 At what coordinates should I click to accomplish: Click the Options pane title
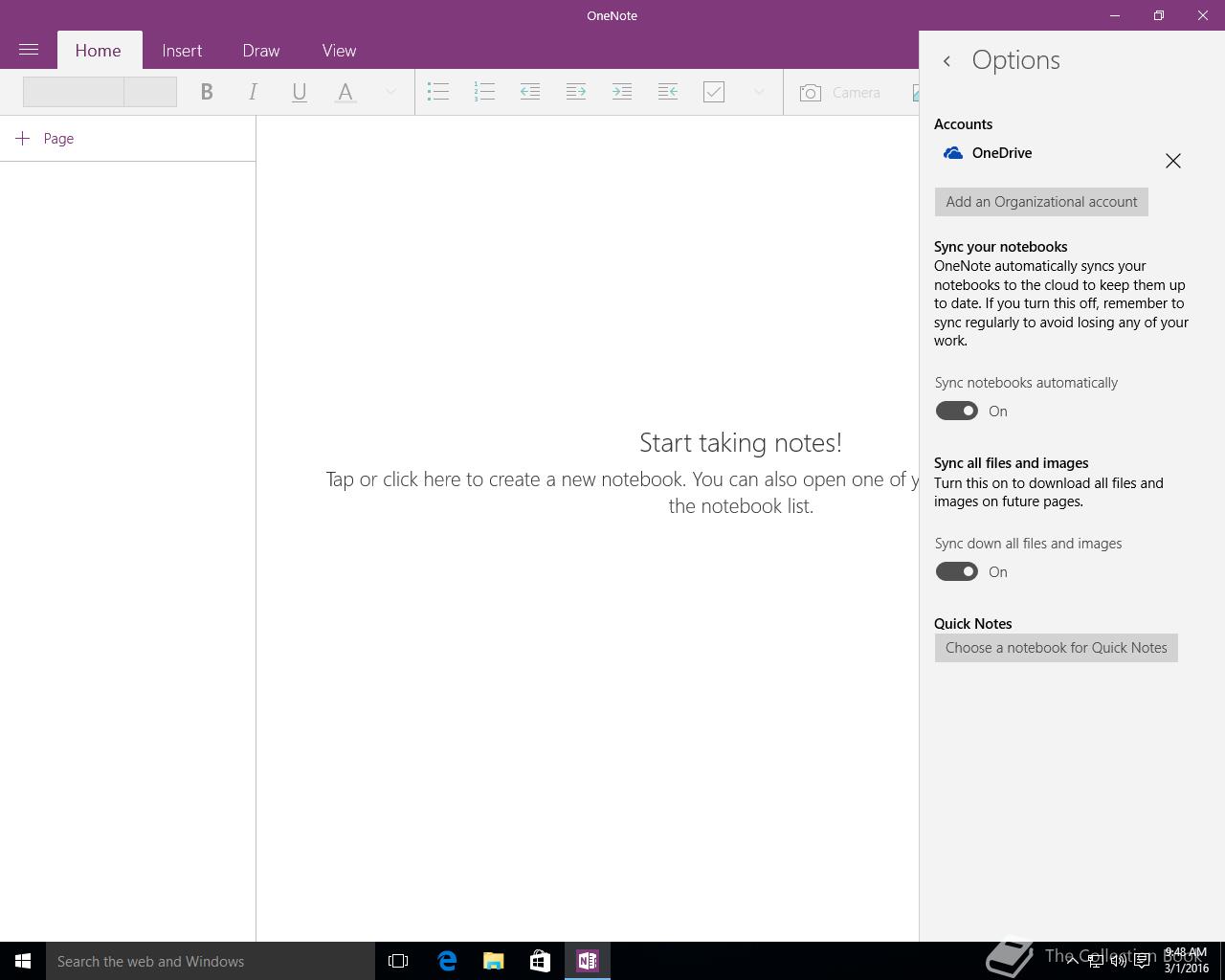click(1015, 60)
